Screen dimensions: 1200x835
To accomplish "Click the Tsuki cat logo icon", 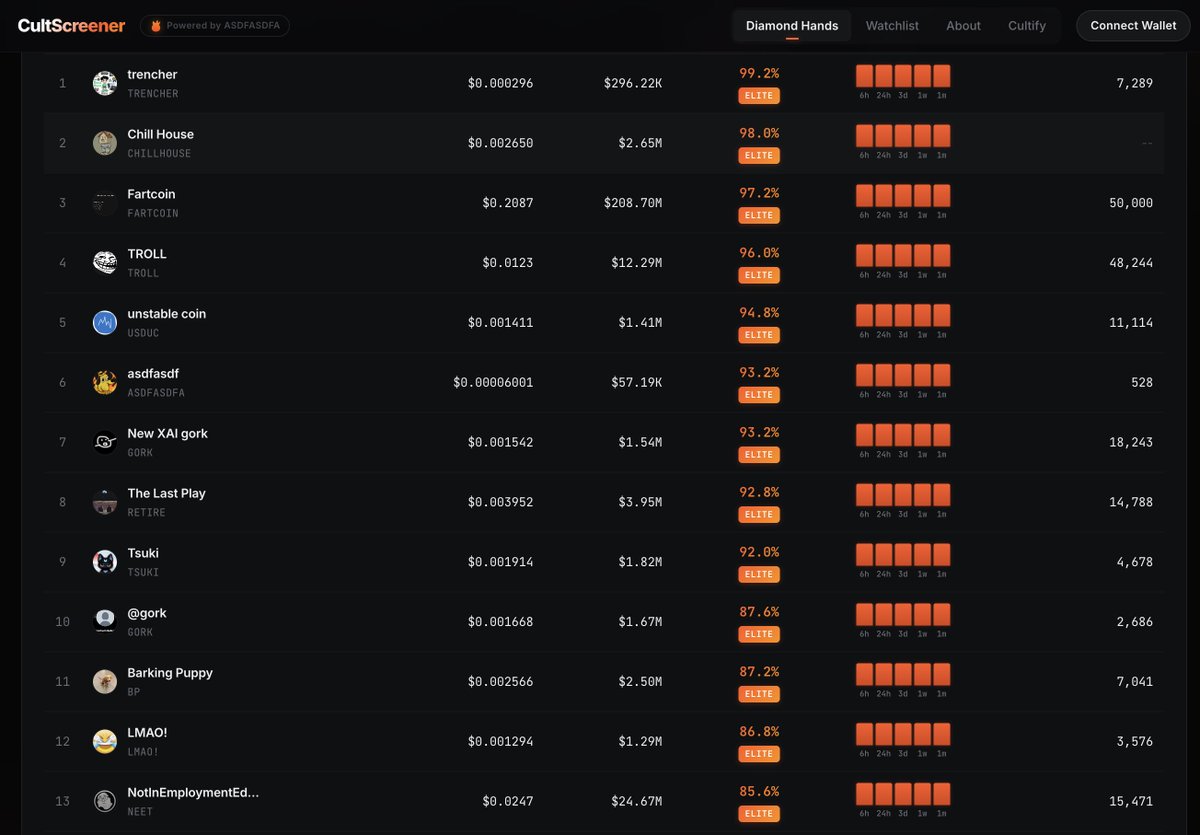I will pyautogui.click(x=104, y=561).
